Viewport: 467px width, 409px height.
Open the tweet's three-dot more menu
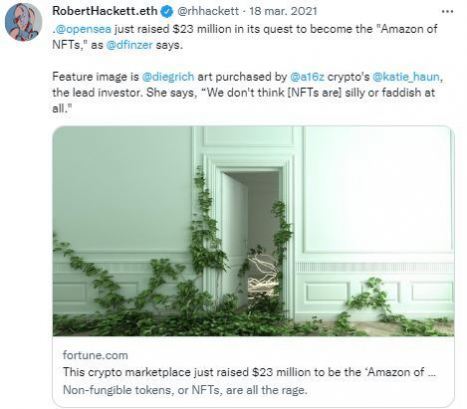pyautogui.click(x=447, y=12)
